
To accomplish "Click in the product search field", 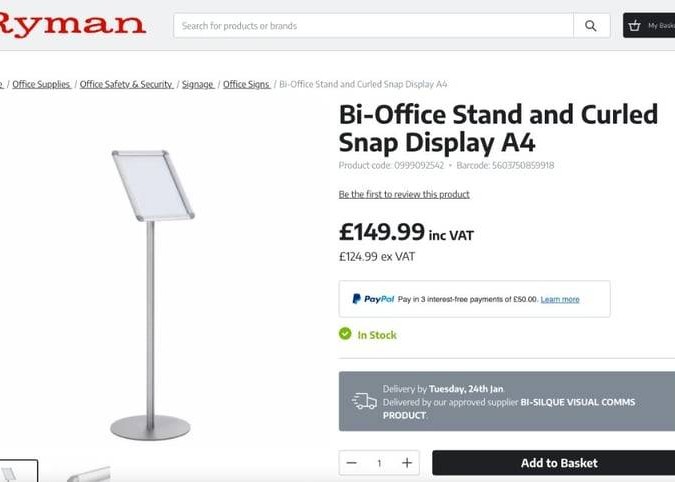I will tap(373, 26).
